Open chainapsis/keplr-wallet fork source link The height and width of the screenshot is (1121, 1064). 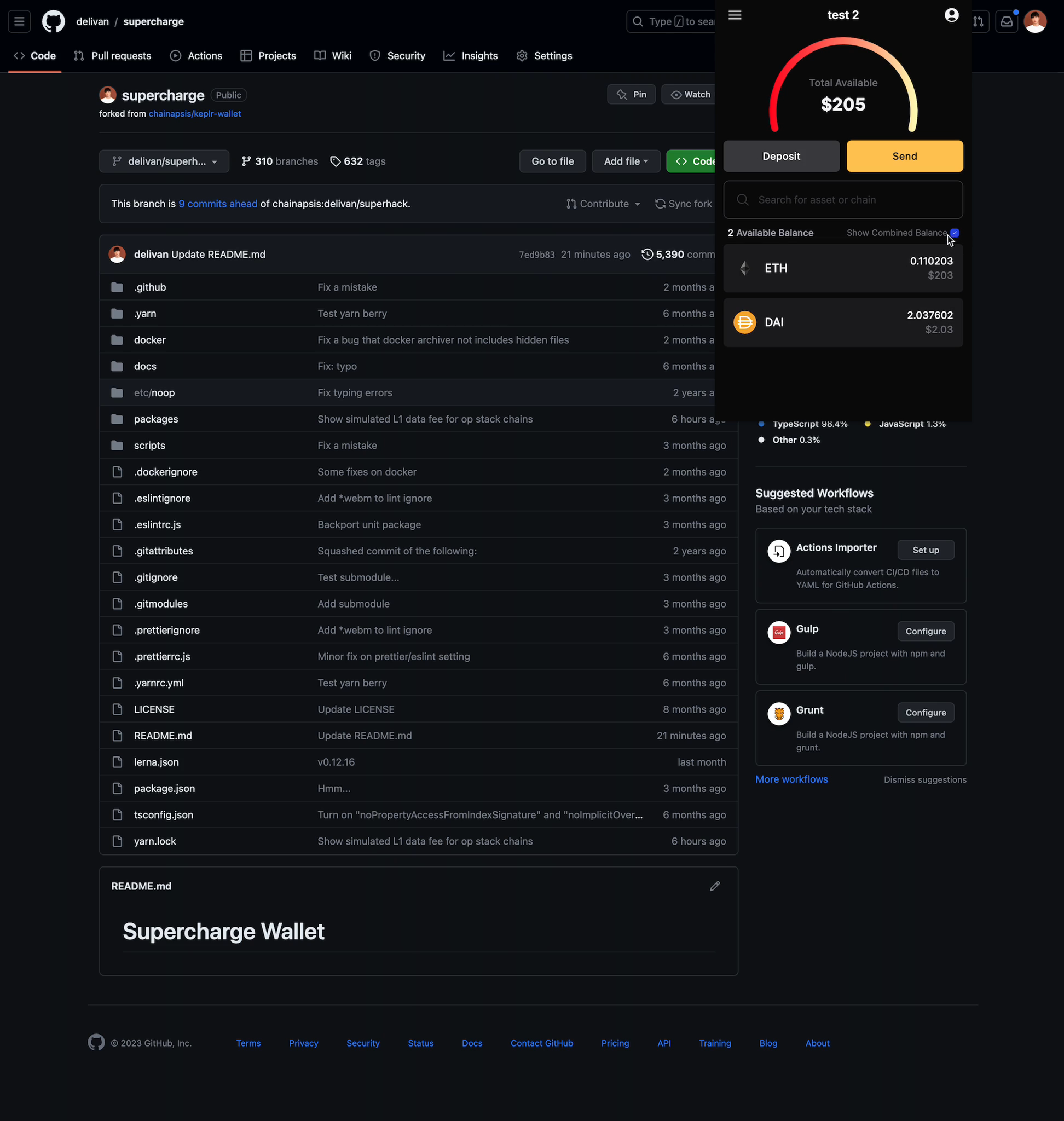point(194,114)
